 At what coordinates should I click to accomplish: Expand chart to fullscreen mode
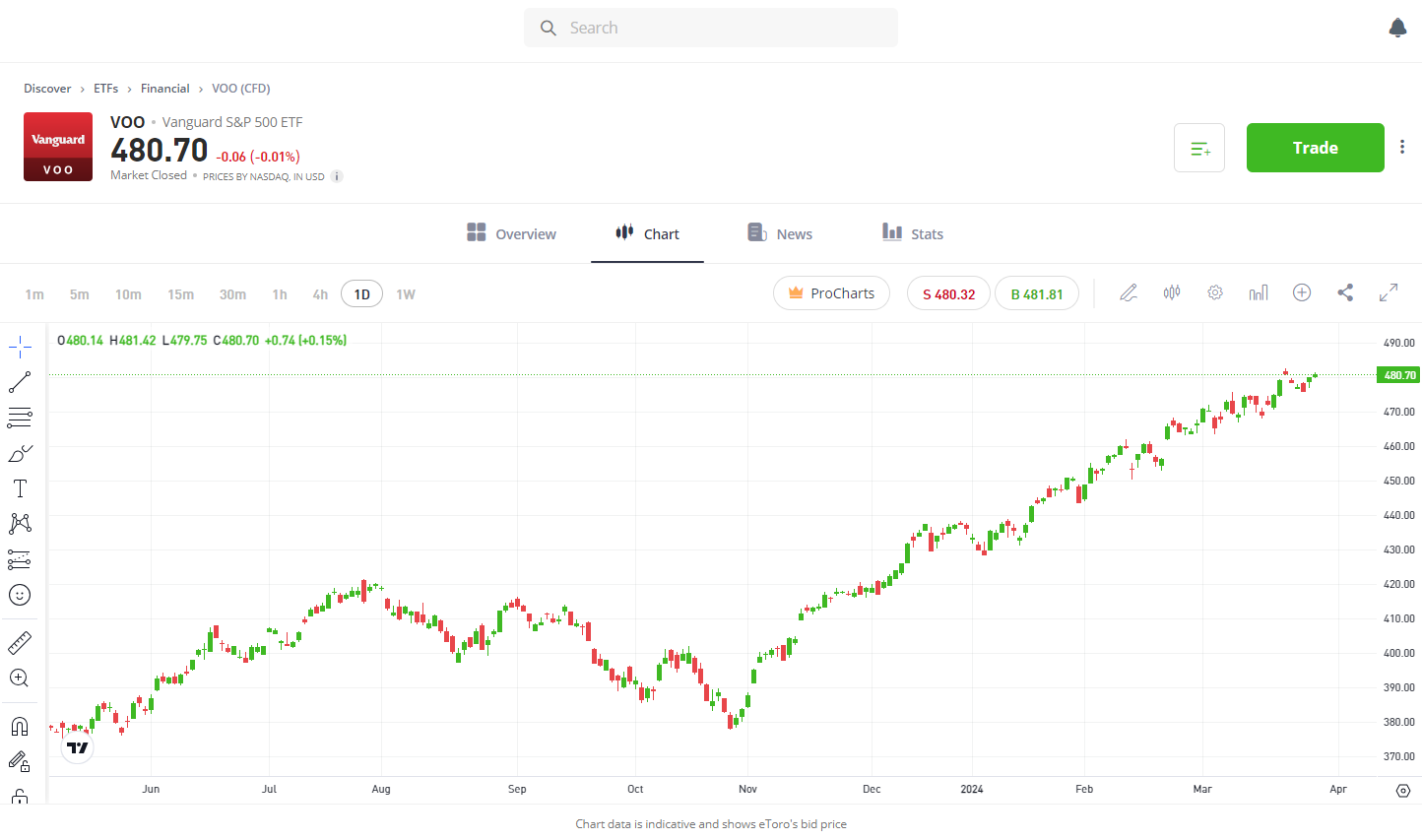click(1389, 292)
